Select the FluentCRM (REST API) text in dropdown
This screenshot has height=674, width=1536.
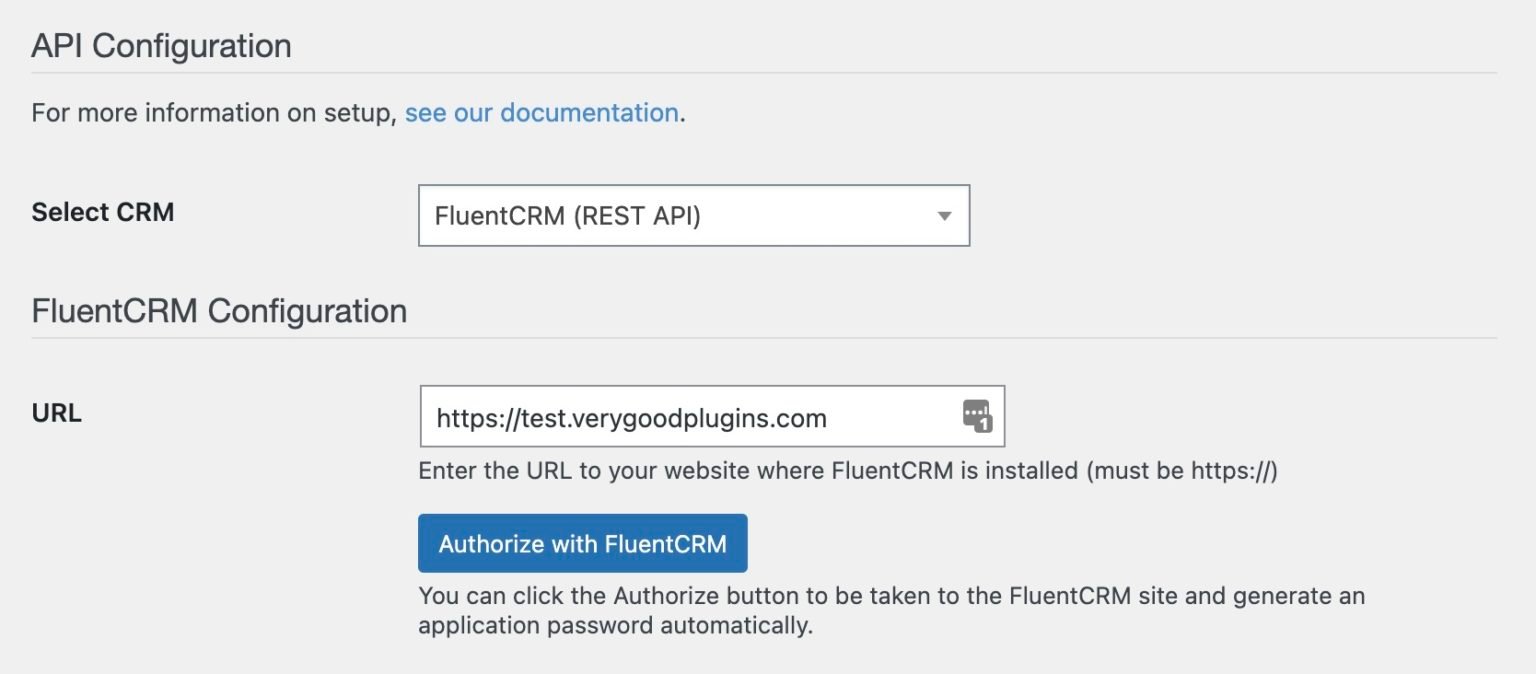tap(567, 216)
